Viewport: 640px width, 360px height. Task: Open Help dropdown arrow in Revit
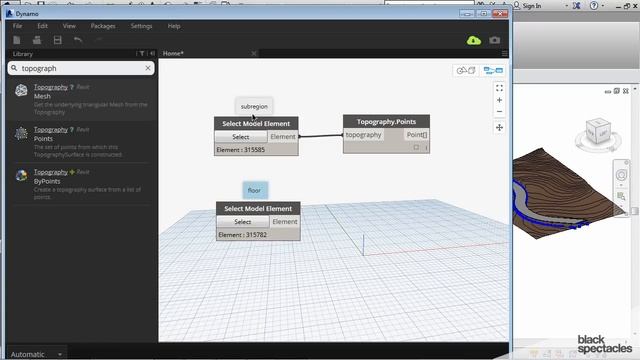(x=602, y=6)
